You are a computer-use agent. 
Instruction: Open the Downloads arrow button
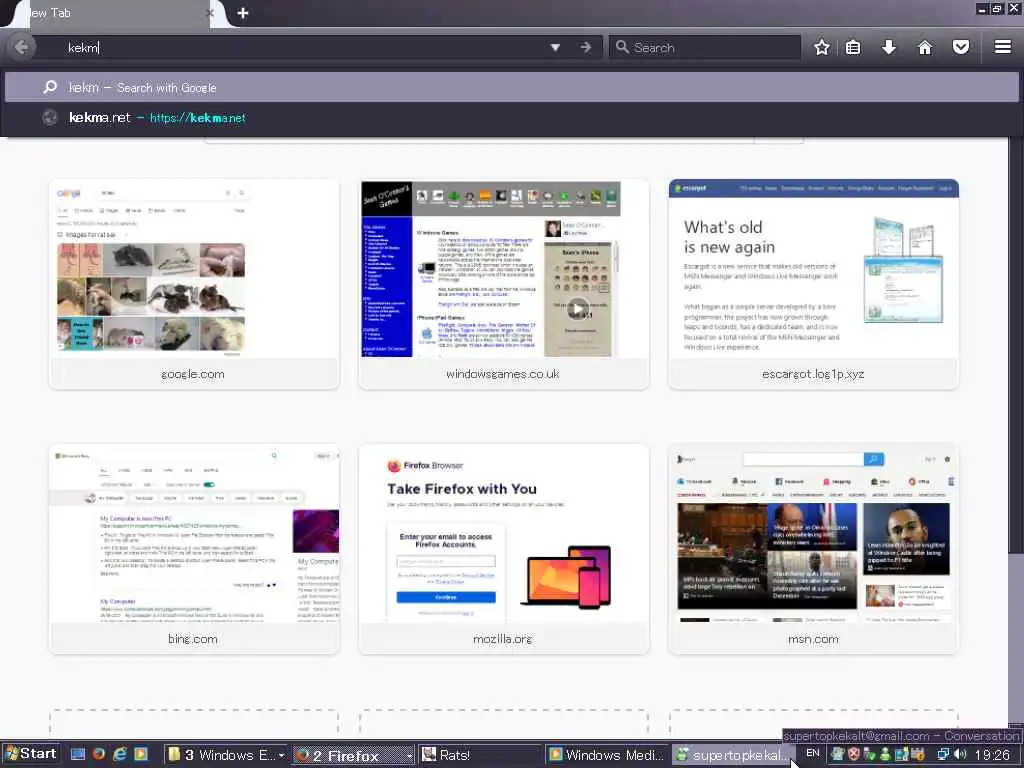pyautogui.click(x=889, y=47)
